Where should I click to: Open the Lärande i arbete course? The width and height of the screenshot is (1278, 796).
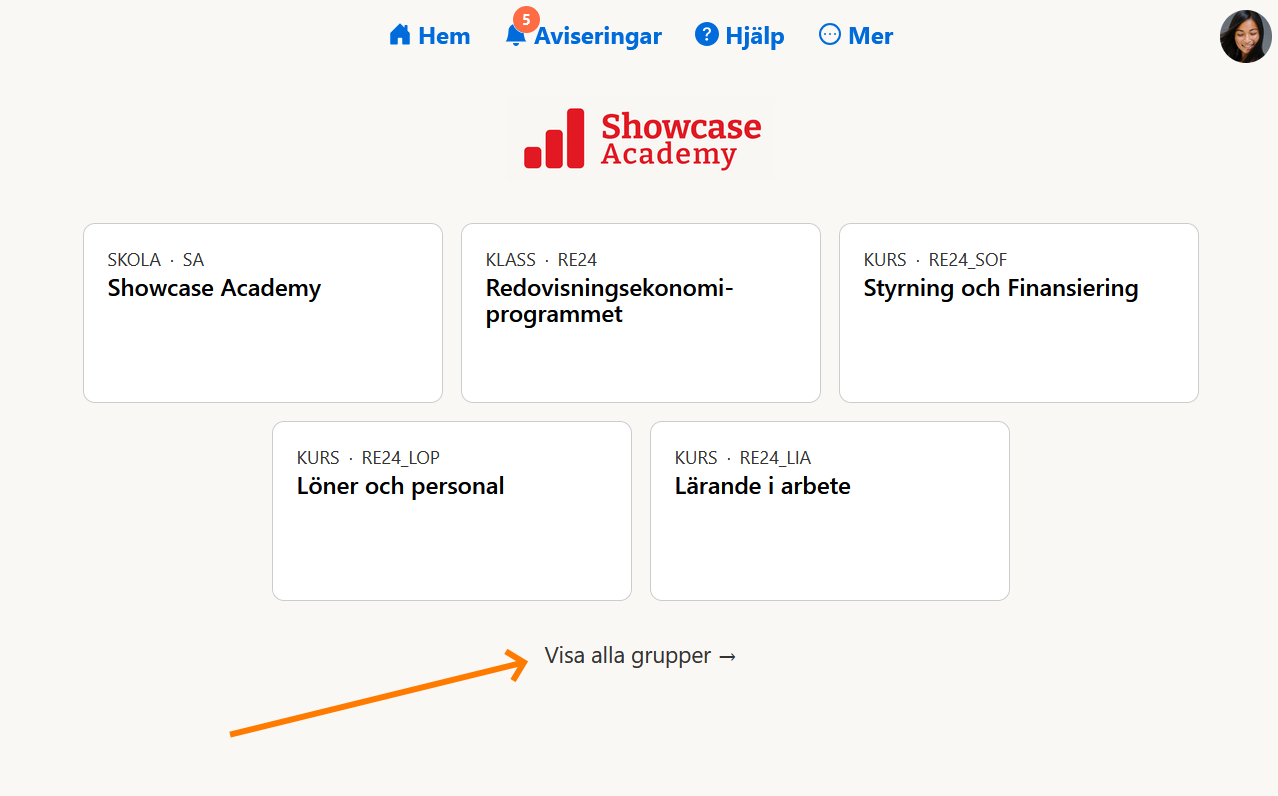[x=830, y=511]
